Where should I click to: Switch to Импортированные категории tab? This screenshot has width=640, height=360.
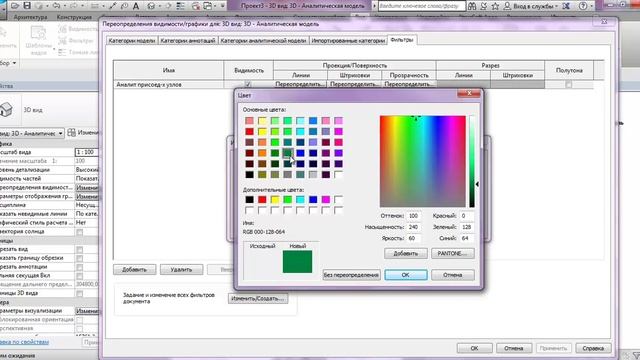348,41
